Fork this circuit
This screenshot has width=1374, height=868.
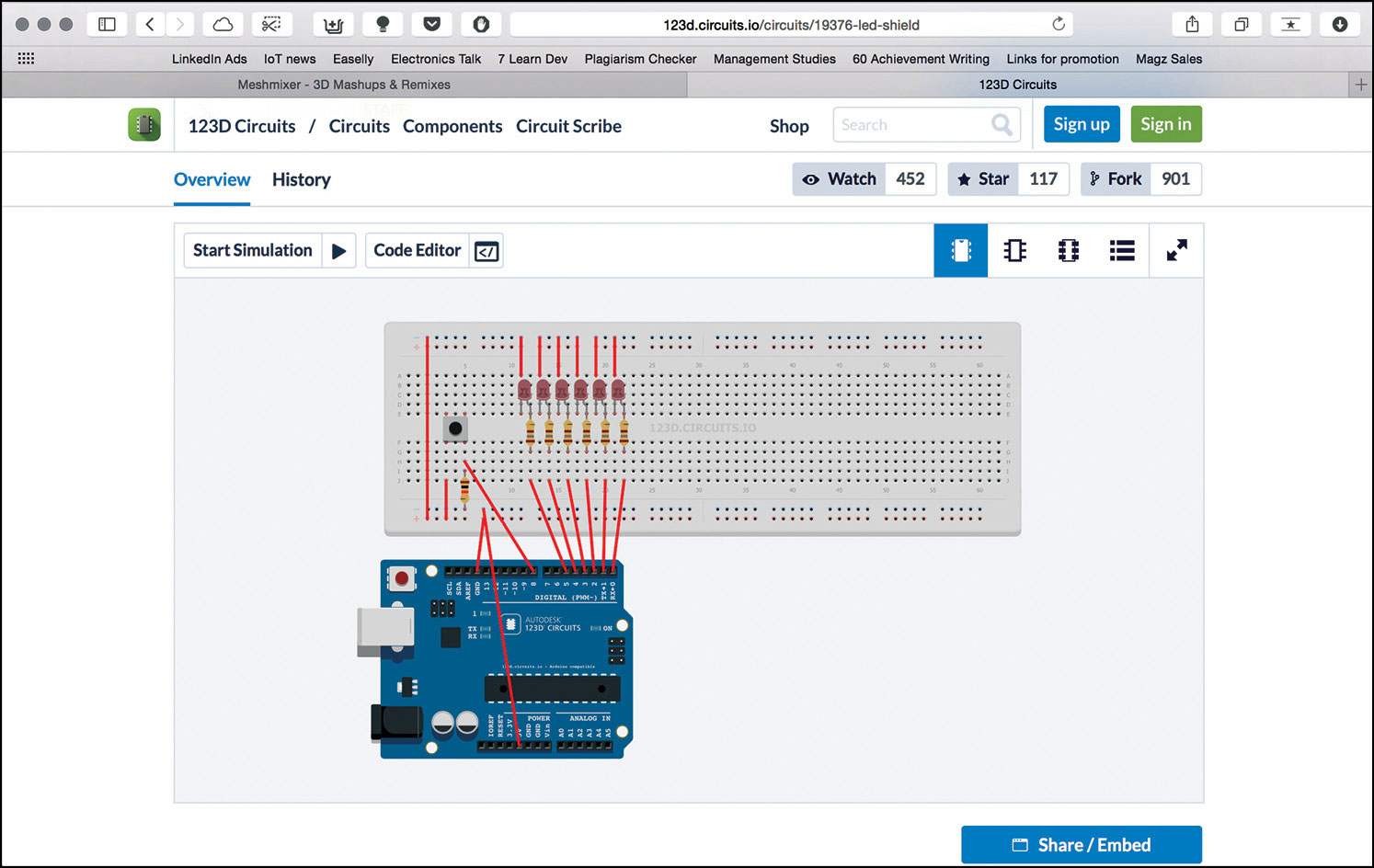pos(1115,179)
